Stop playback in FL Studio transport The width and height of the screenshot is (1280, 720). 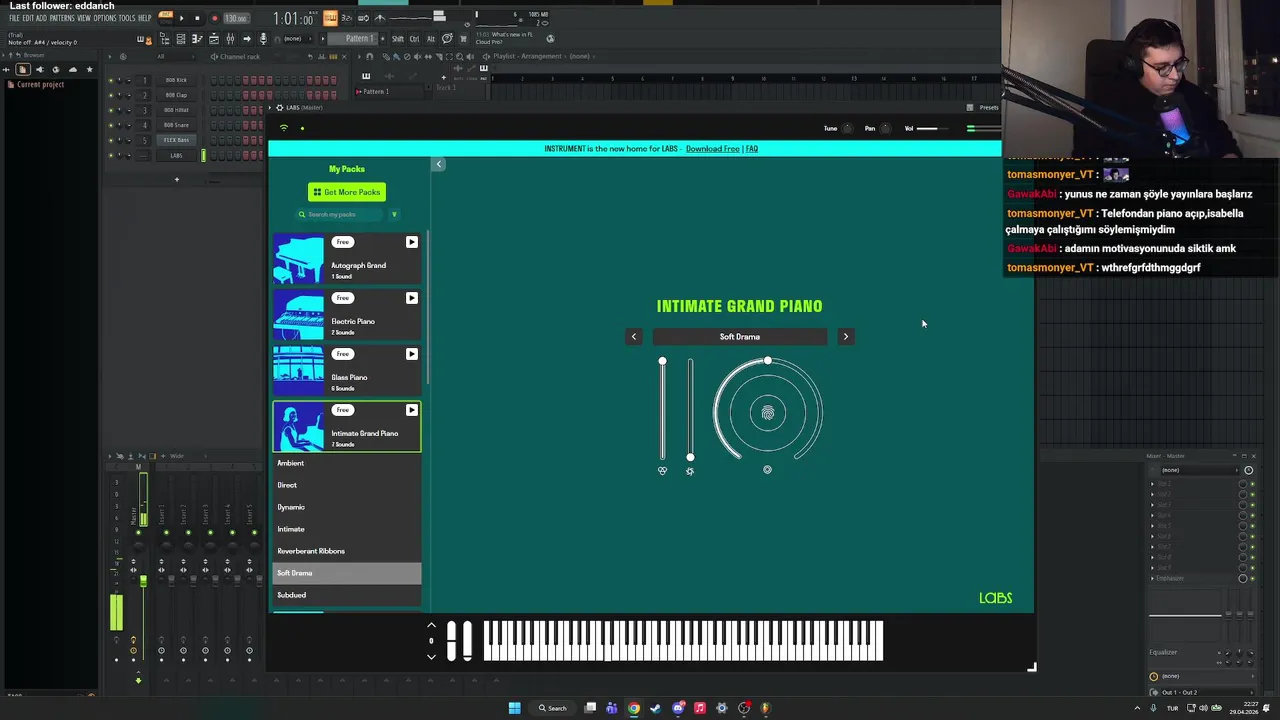coord(197,18)
